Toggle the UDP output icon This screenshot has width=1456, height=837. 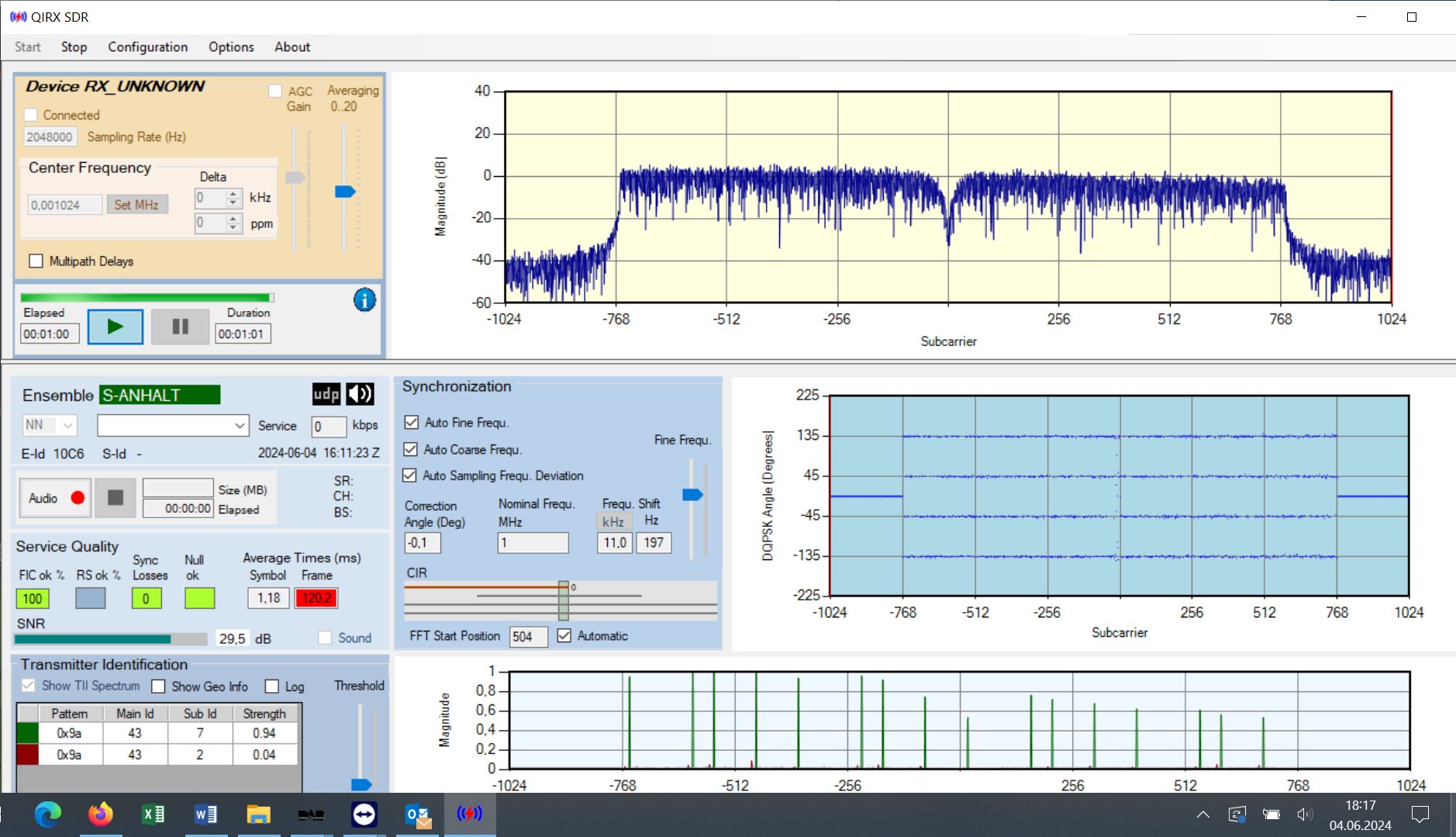click(x=326, y=394)
